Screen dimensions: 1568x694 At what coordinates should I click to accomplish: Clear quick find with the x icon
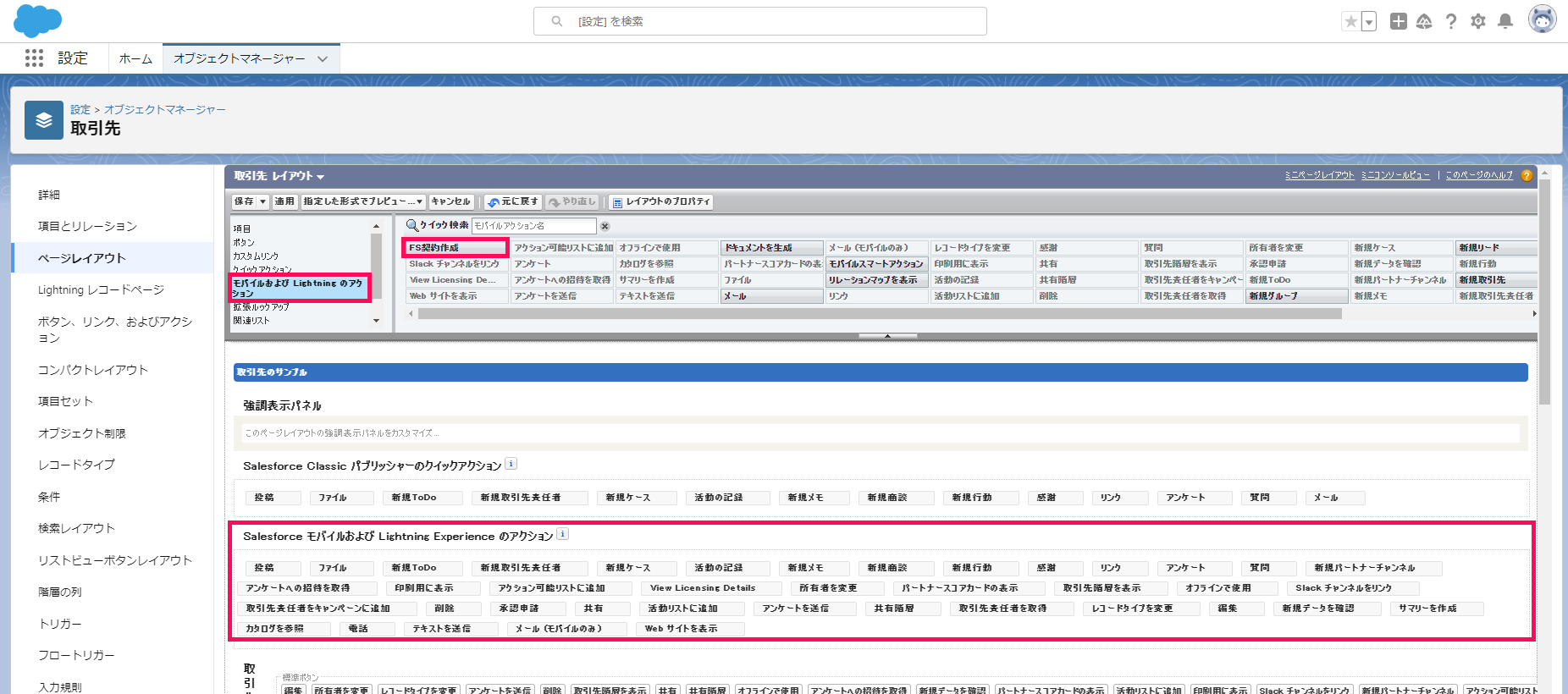point(605,226)
